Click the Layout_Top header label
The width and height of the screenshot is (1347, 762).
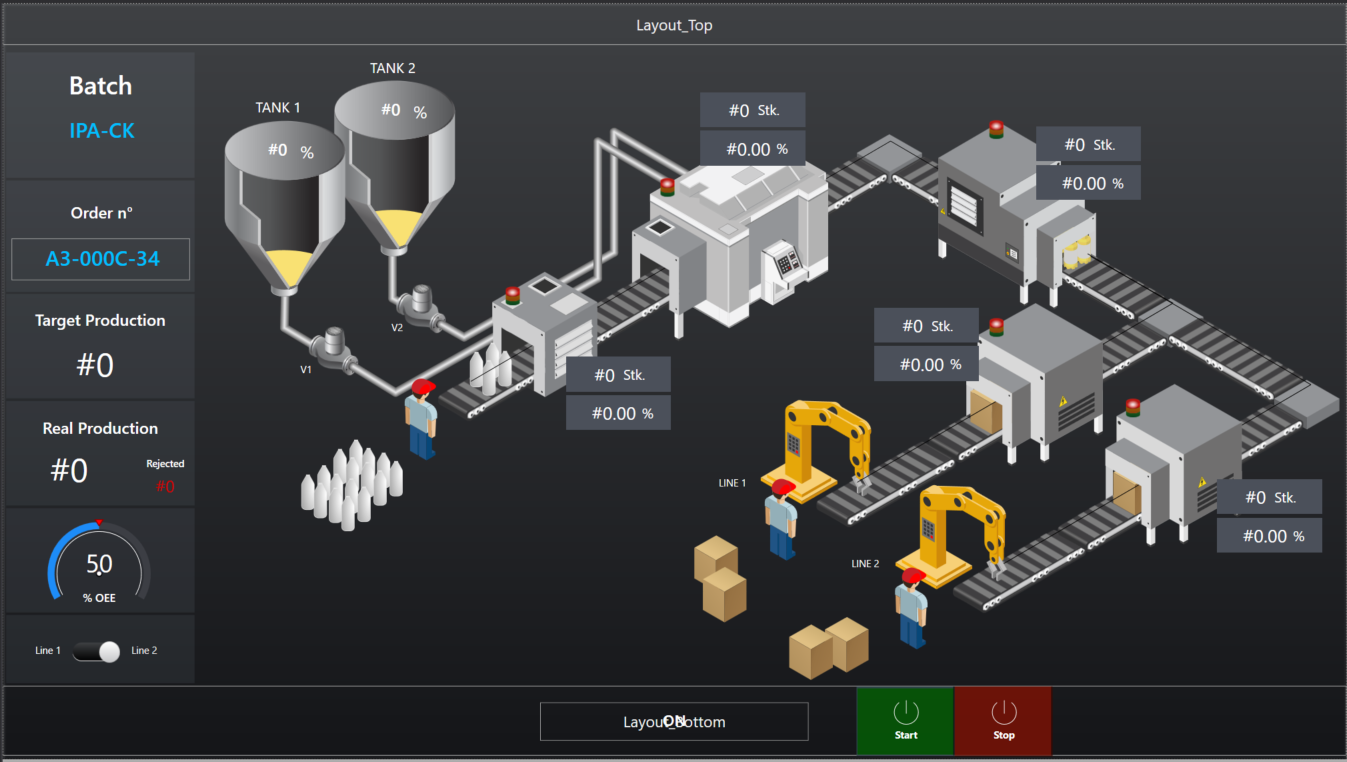pyautogui.click(x=674, y=25)
